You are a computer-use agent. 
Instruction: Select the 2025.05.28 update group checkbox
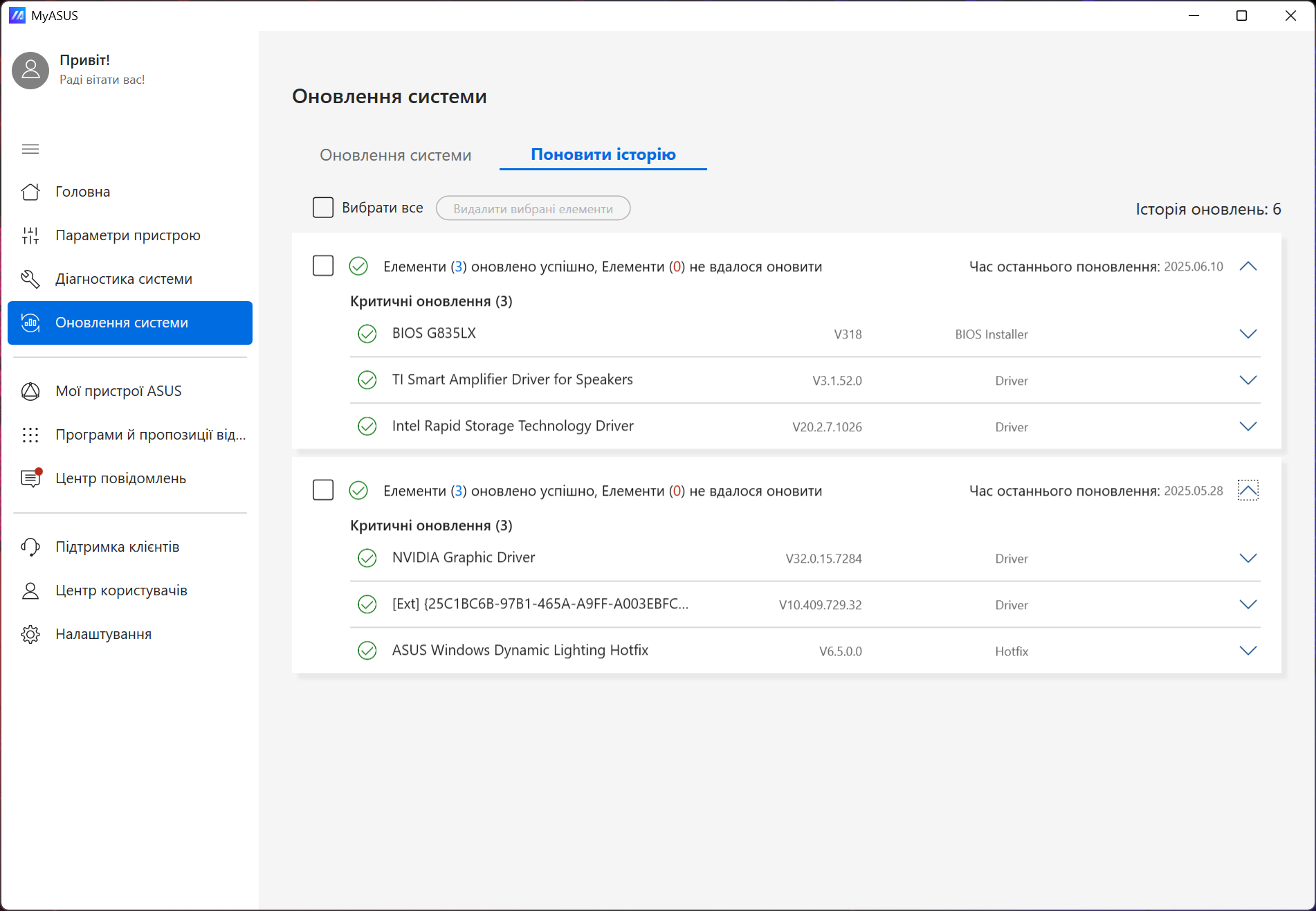(x=323, y=490)
